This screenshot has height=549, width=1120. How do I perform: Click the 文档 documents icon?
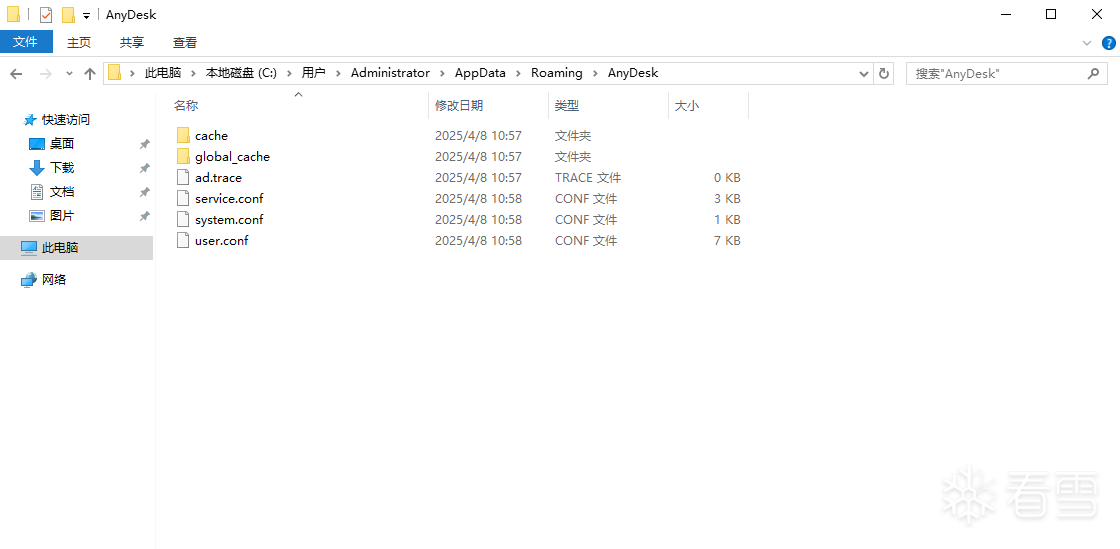[36, 192]
